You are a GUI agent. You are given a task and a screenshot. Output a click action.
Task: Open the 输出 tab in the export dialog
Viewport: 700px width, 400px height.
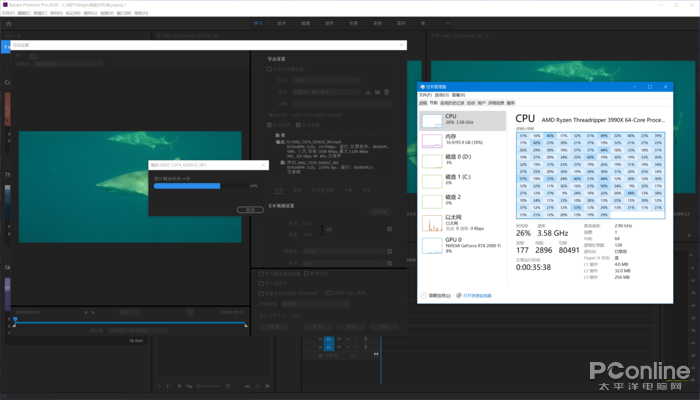33,55
